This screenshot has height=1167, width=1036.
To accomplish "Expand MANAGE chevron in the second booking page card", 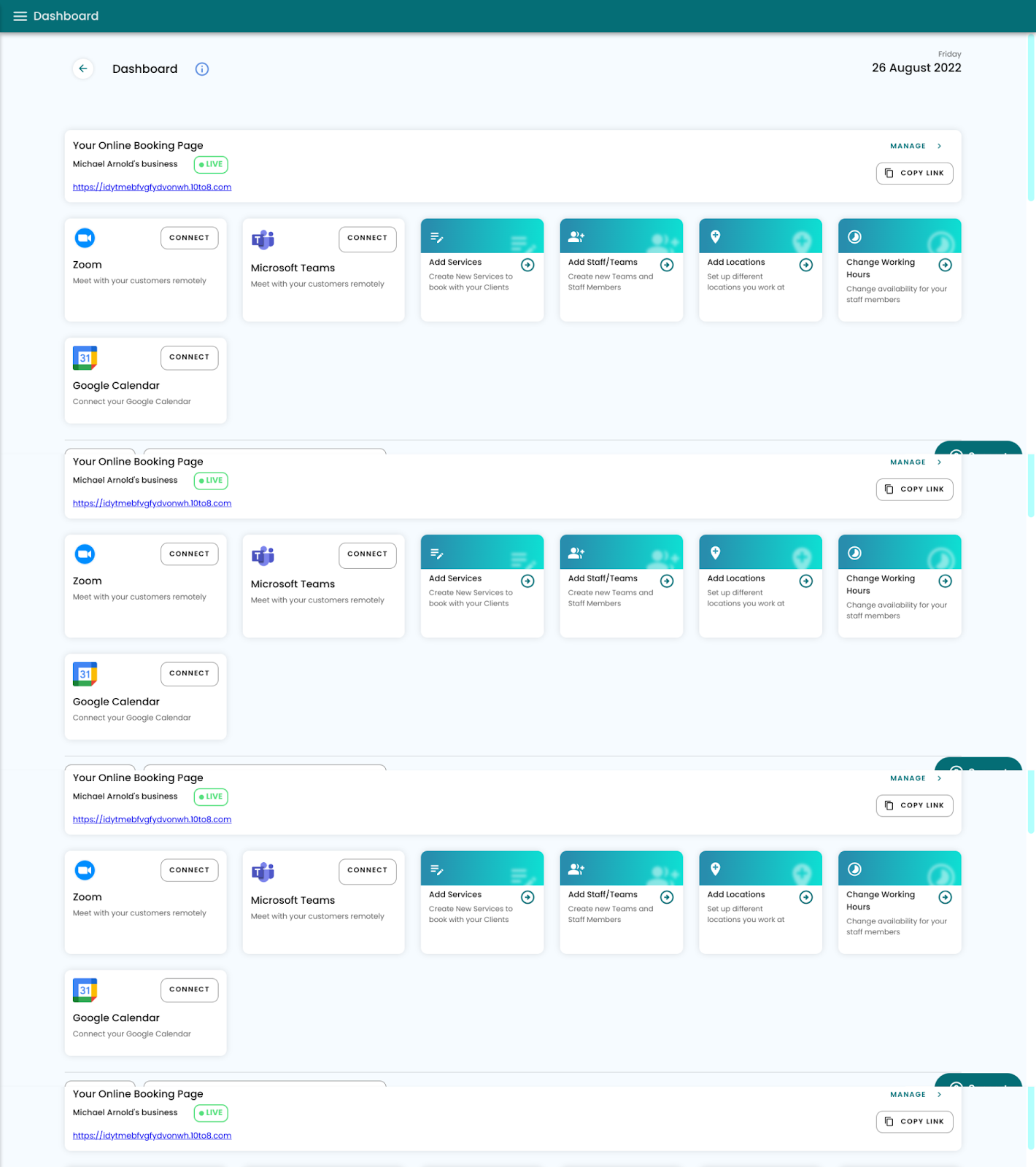I will [x=940, y=462].
